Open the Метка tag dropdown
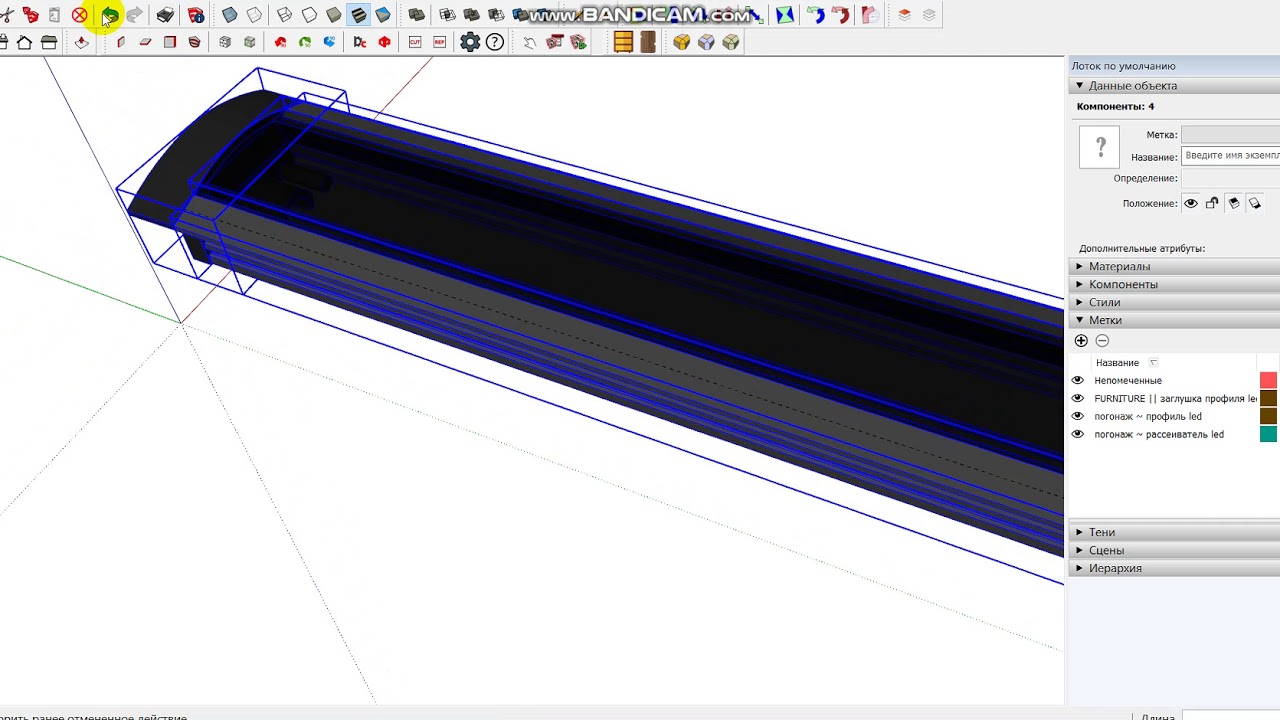 point(1230,134)
